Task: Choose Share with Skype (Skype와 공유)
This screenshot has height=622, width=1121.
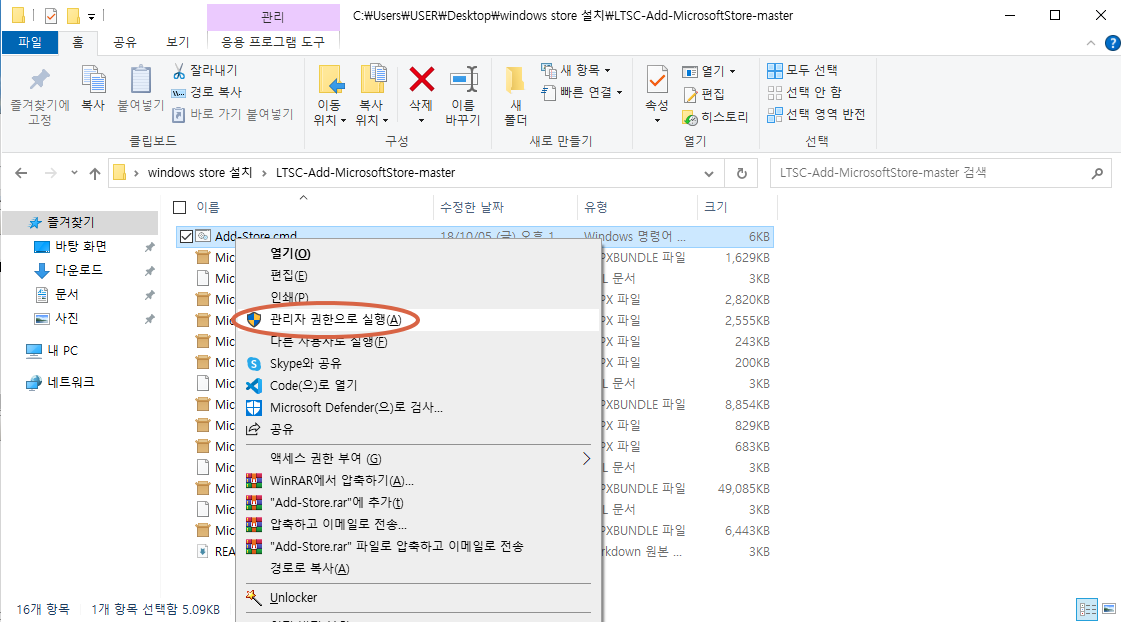Action: coord(418,363)
